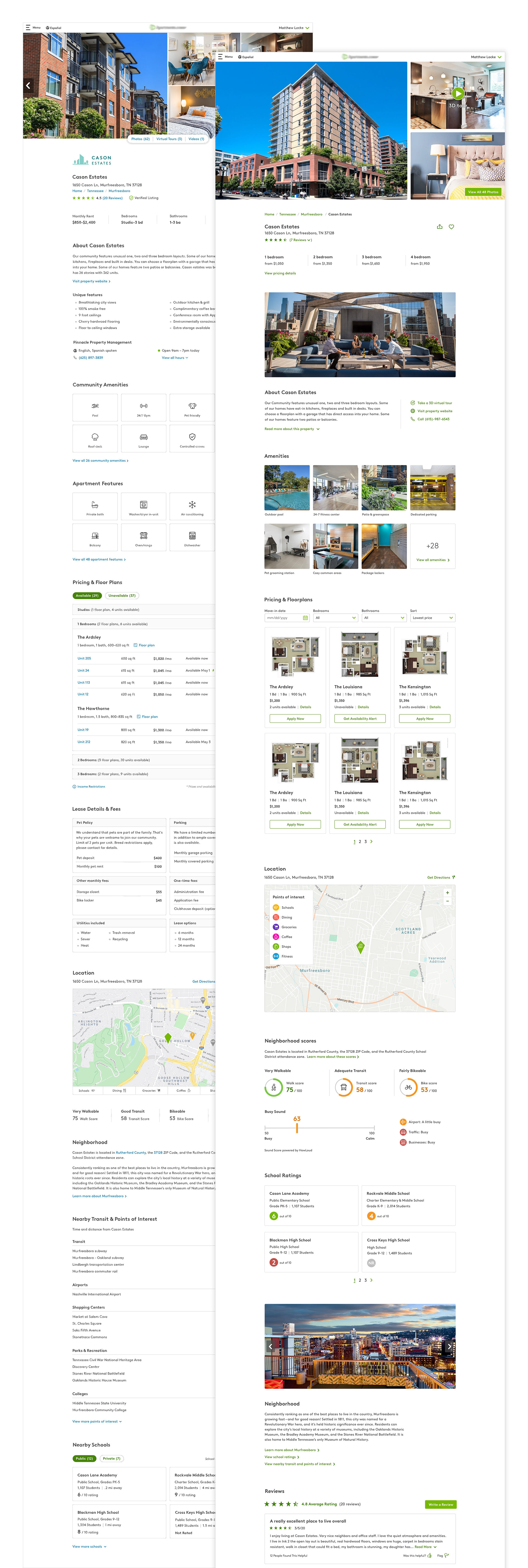Select the Public (12) schools pill

85,1458
